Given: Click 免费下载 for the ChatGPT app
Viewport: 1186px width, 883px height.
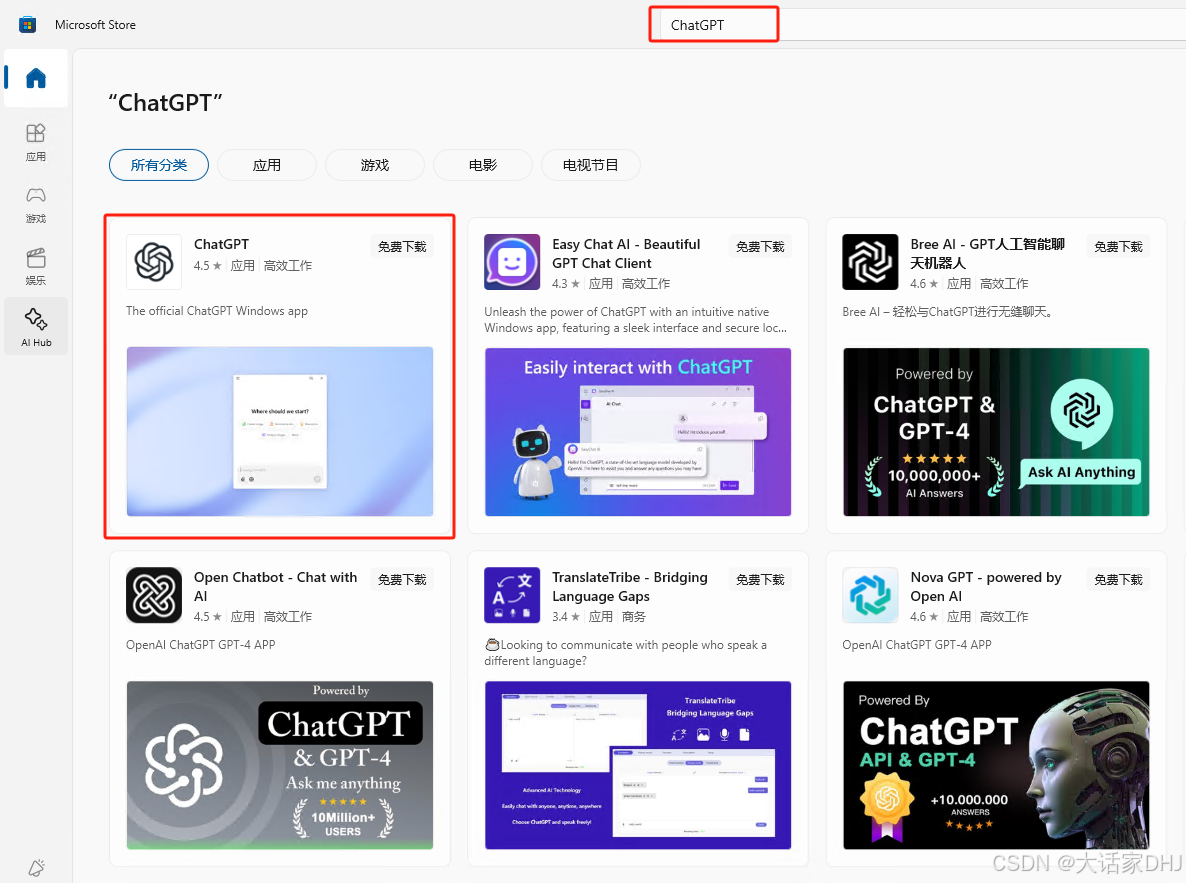Looking at the screenshot, I should [402, 247].
